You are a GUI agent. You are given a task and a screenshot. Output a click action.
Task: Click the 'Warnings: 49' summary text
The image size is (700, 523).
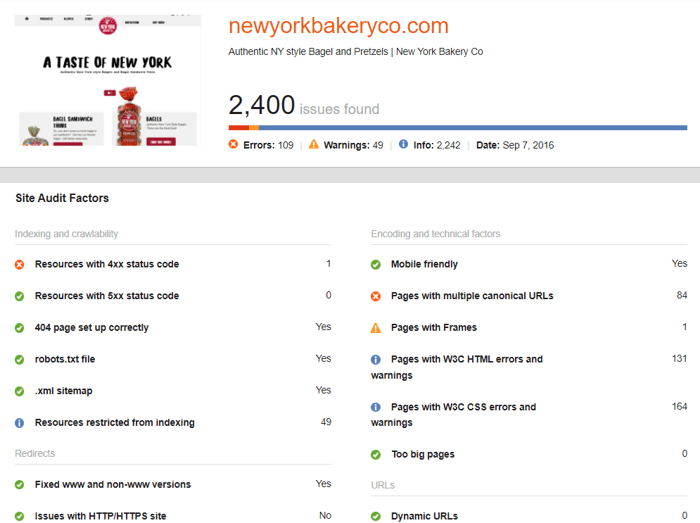pos(354,145)
